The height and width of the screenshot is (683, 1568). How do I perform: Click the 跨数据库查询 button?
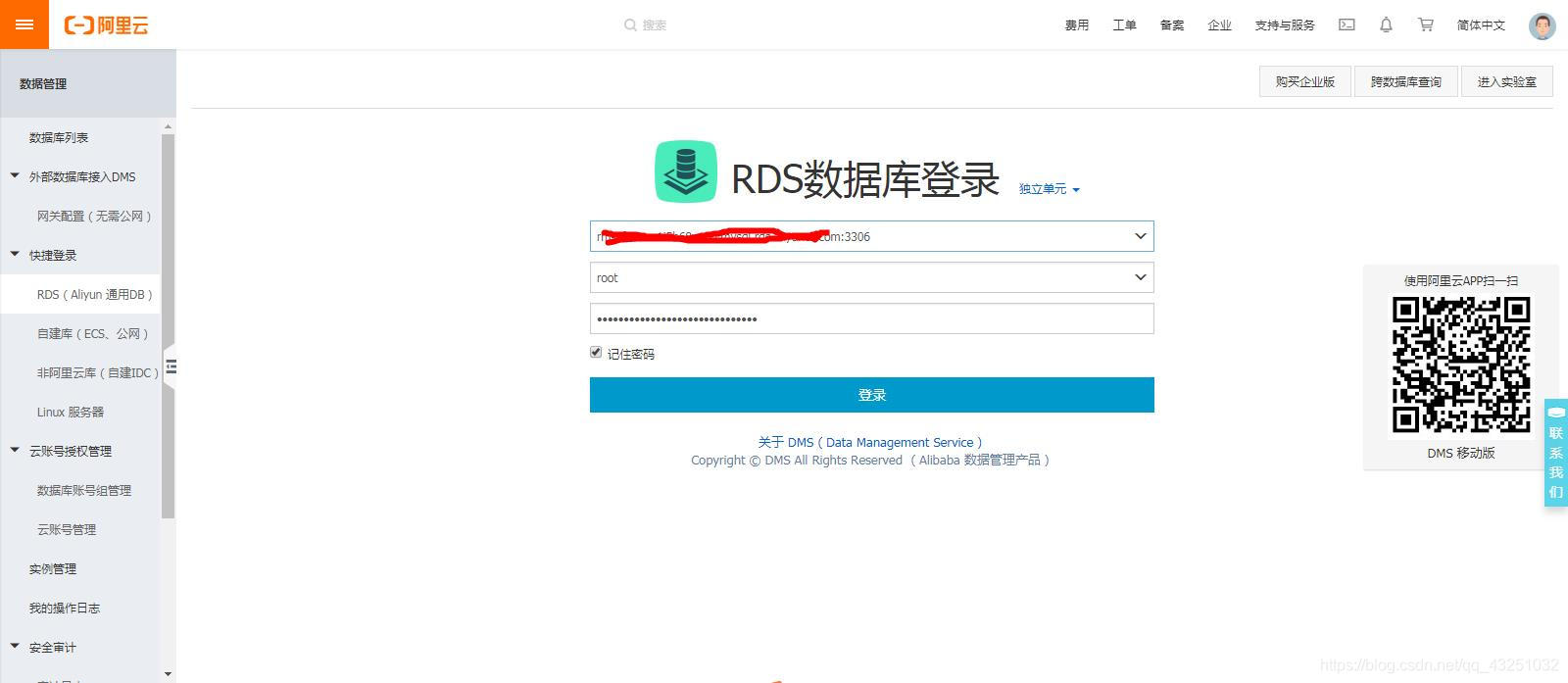pos(1405,81)
